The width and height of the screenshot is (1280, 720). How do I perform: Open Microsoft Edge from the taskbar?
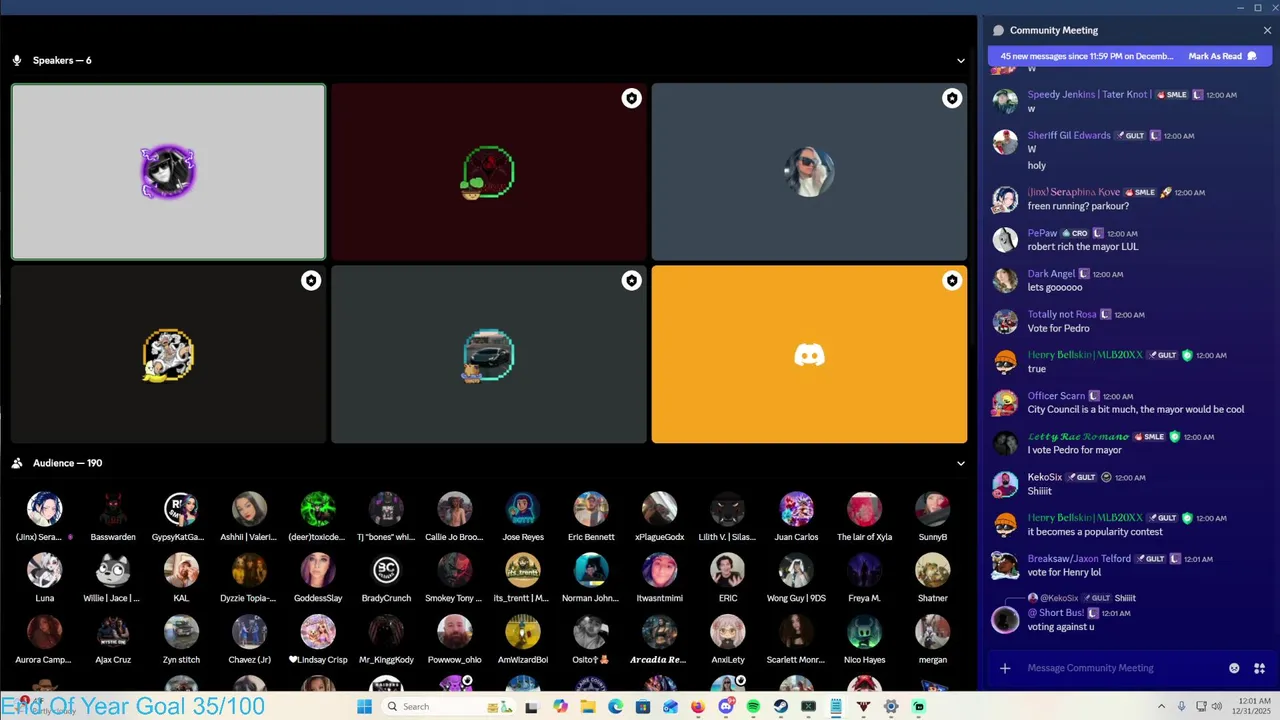[x=615, y=707]
